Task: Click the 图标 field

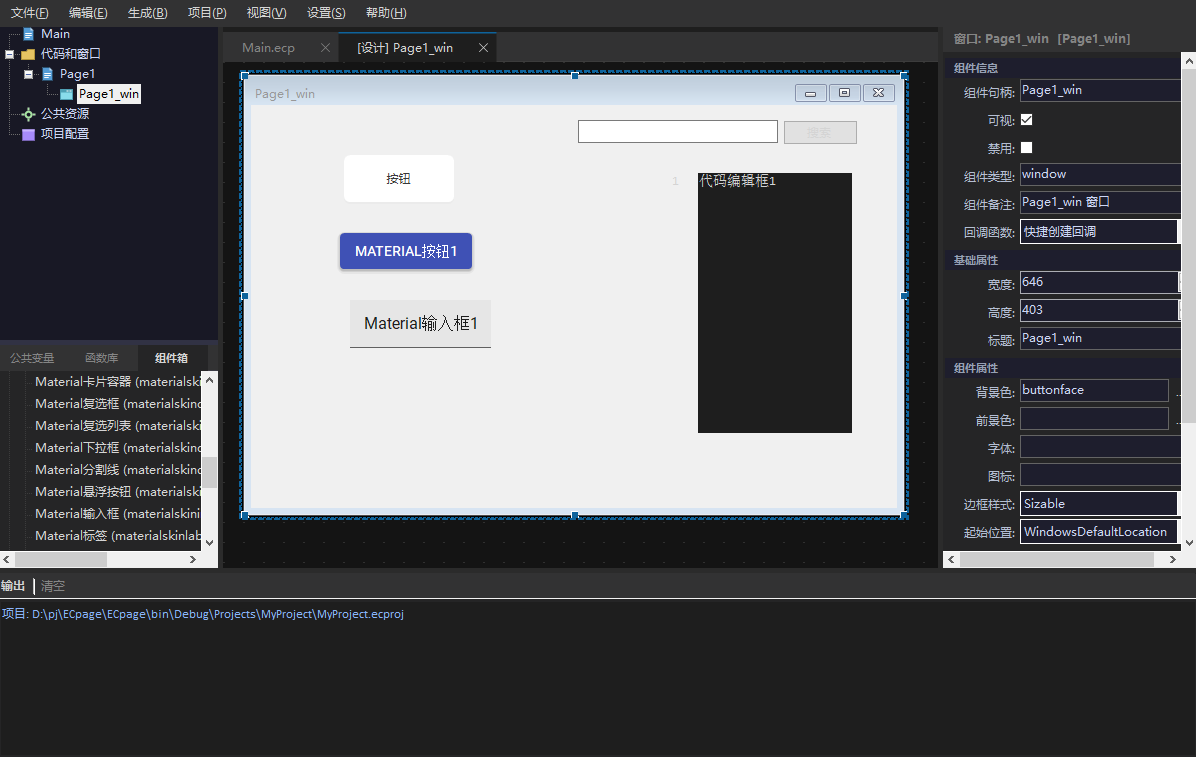Action: pyautogui.click(x=1100, y=475)
